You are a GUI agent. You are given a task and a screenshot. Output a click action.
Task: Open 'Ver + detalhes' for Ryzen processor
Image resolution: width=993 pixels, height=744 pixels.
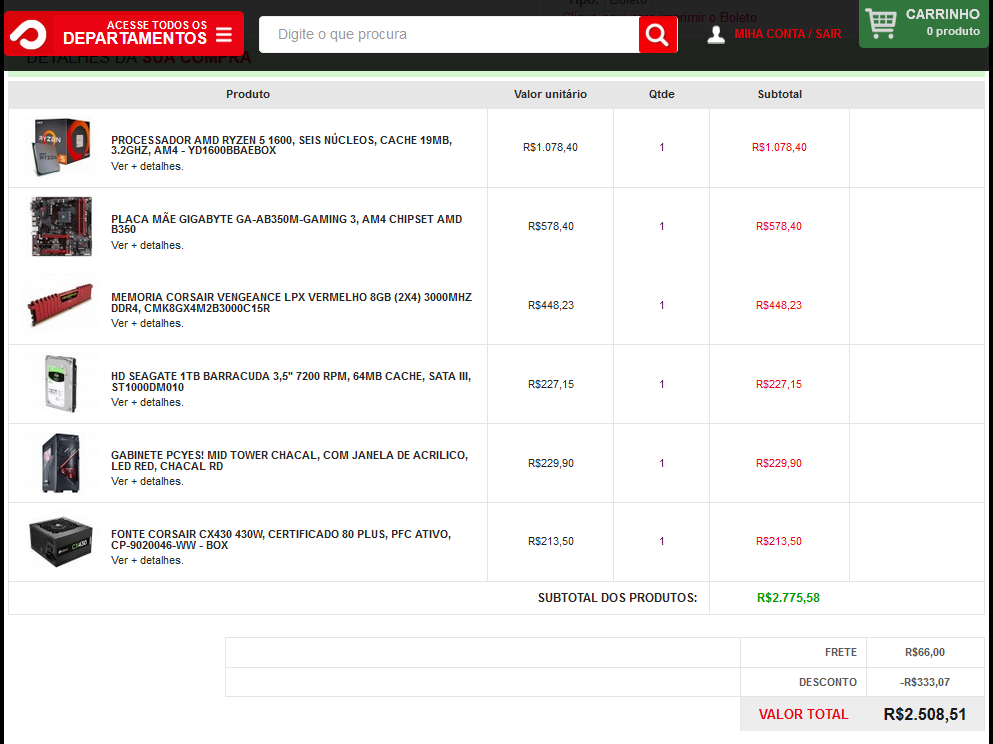(147, 167)
